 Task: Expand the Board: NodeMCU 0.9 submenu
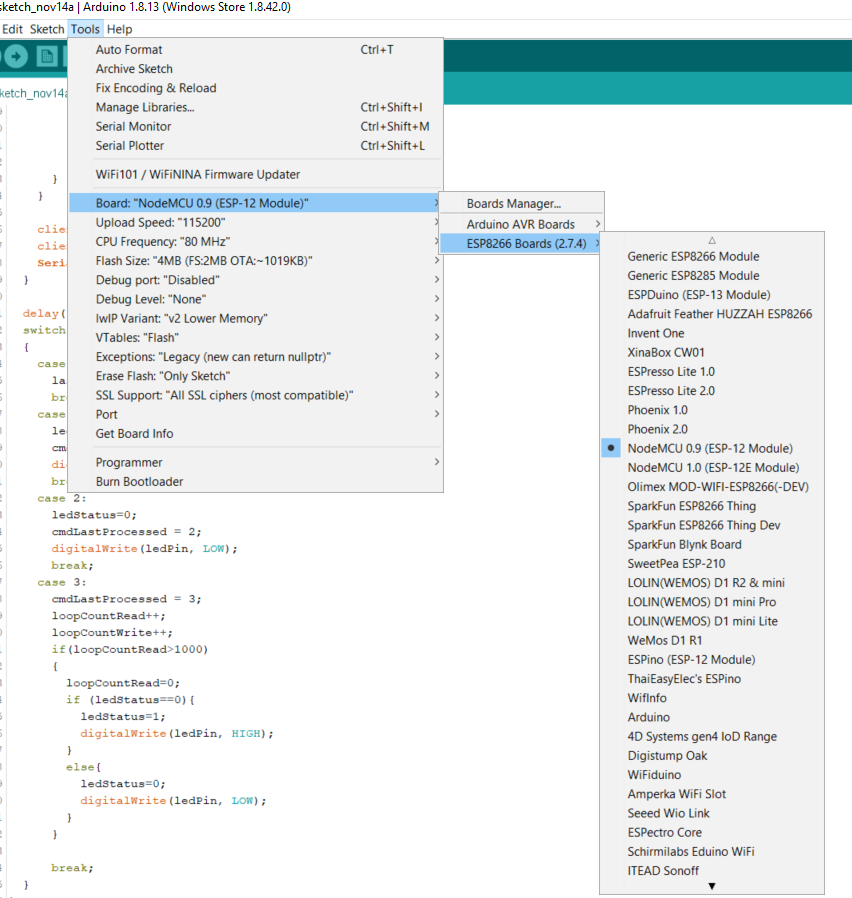coord(256,203)
